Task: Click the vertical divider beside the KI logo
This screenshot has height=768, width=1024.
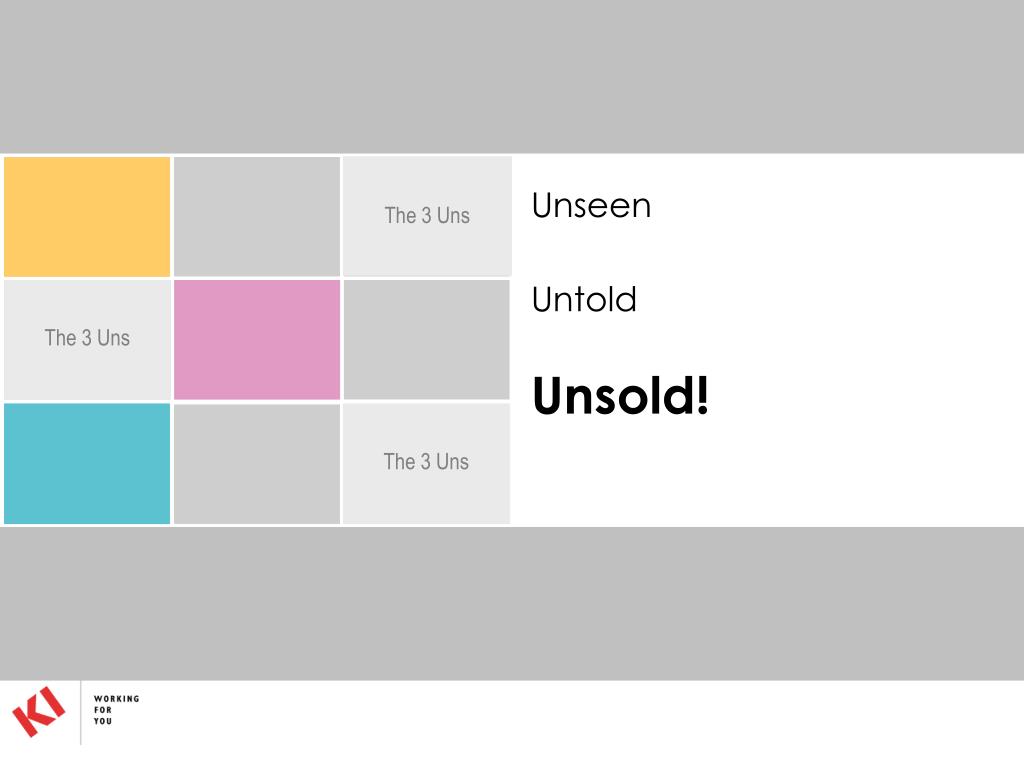Action: [80, 713]
